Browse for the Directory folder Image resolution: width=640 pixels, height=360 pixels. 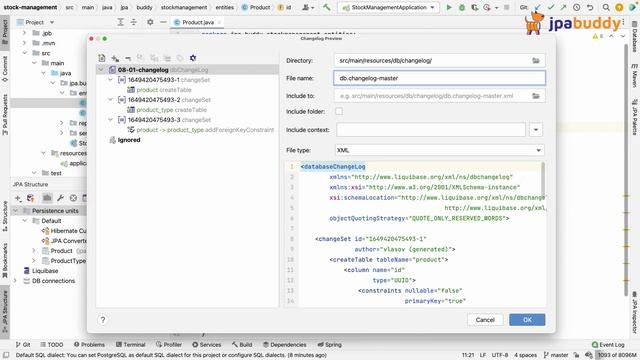point(536,60)
